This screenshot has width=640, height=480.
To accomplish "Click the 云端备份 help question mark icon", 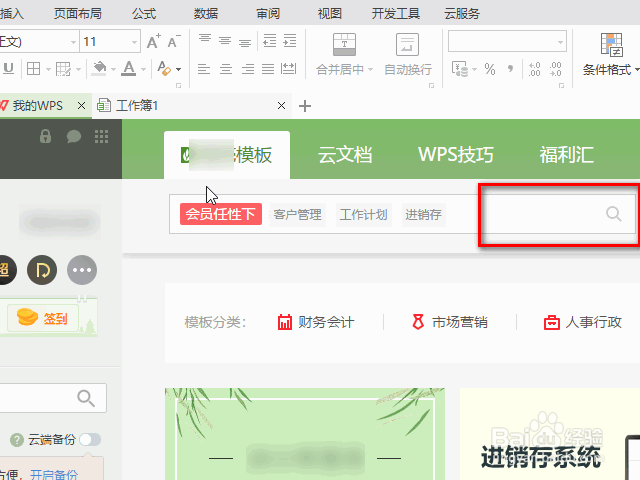I will 17,440.
